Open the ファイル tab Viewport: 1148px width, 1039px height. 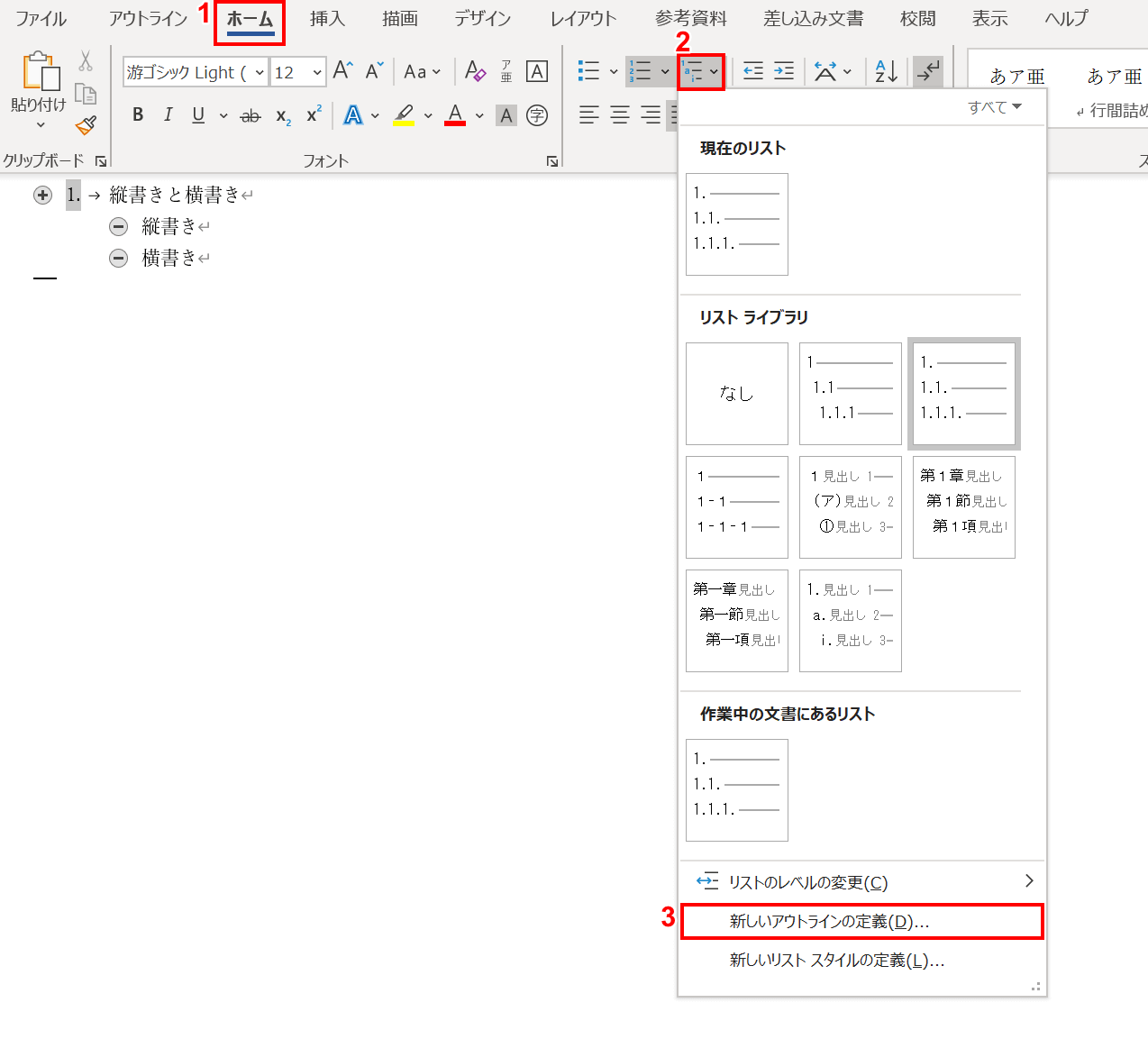click(41, 19)
